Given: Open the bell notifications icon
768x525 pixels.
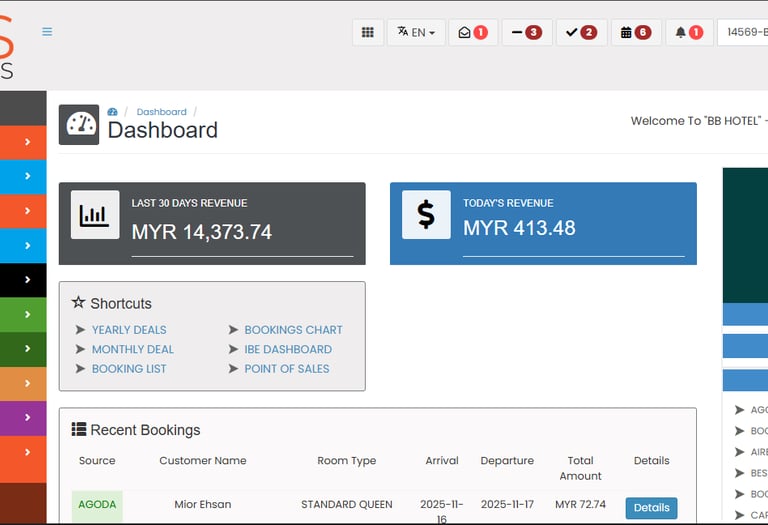Looking at the screenshot, I should pos(689,32).
